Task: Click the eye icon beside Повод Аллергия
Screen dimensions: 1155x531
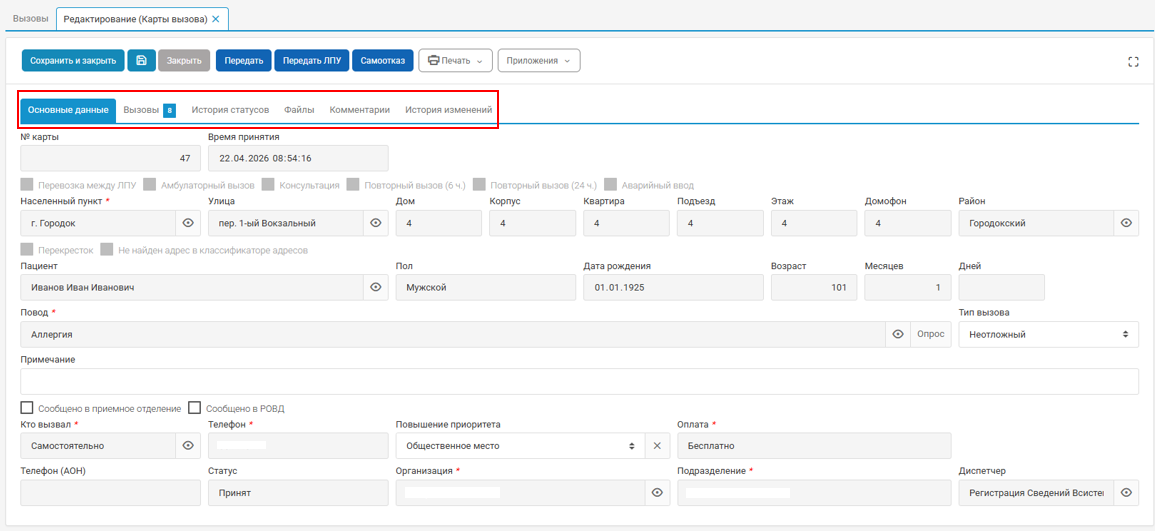Action: [x=897, y=334]
